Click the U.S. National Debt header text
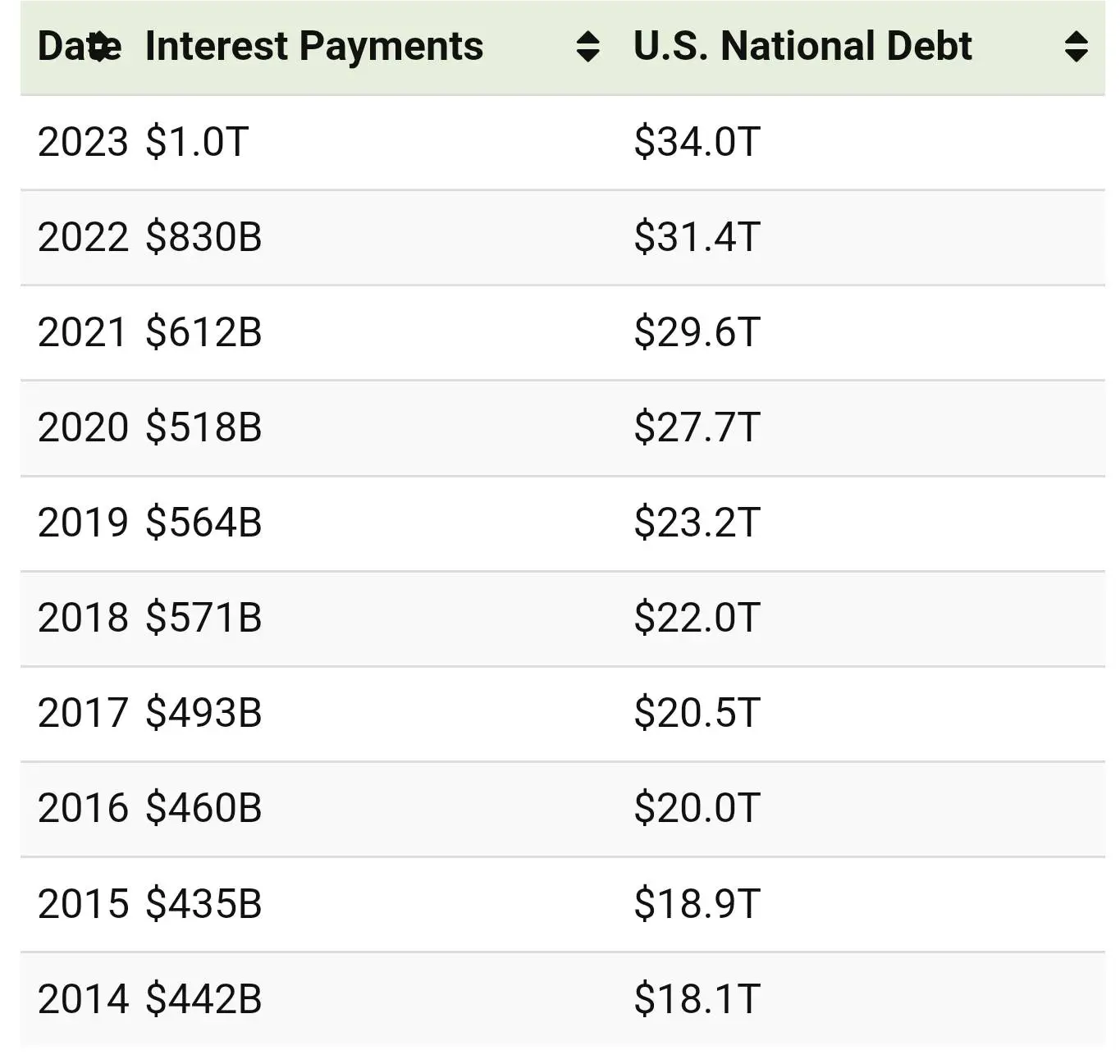The height and width of the screenshot is (1064, 1120). [x=802, y=47]
